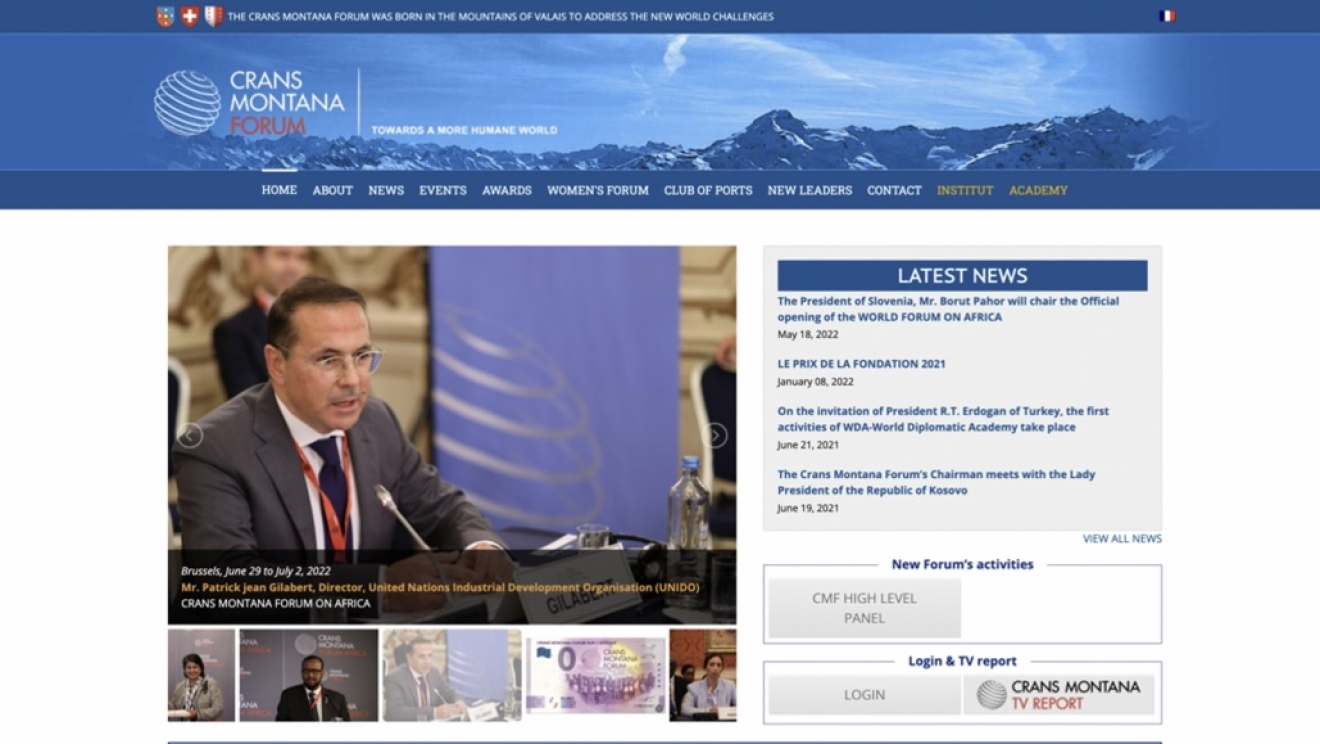Viewport: 1320px width, 744px height.
Task: Click the Swiss flag icon in top bar
Action: pyautogui.click(x=188, y=15)
